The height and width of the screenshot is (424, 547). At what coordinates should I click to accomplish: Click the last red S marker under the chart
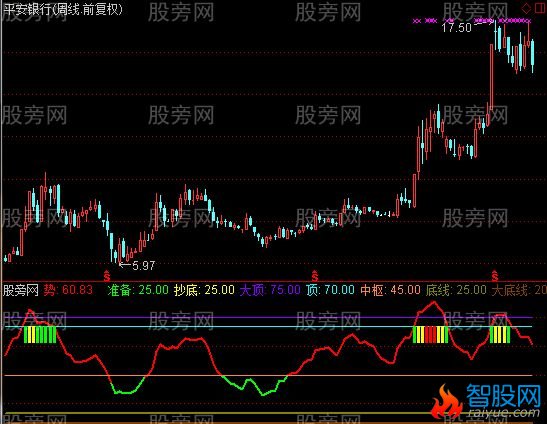pos(495,276)
